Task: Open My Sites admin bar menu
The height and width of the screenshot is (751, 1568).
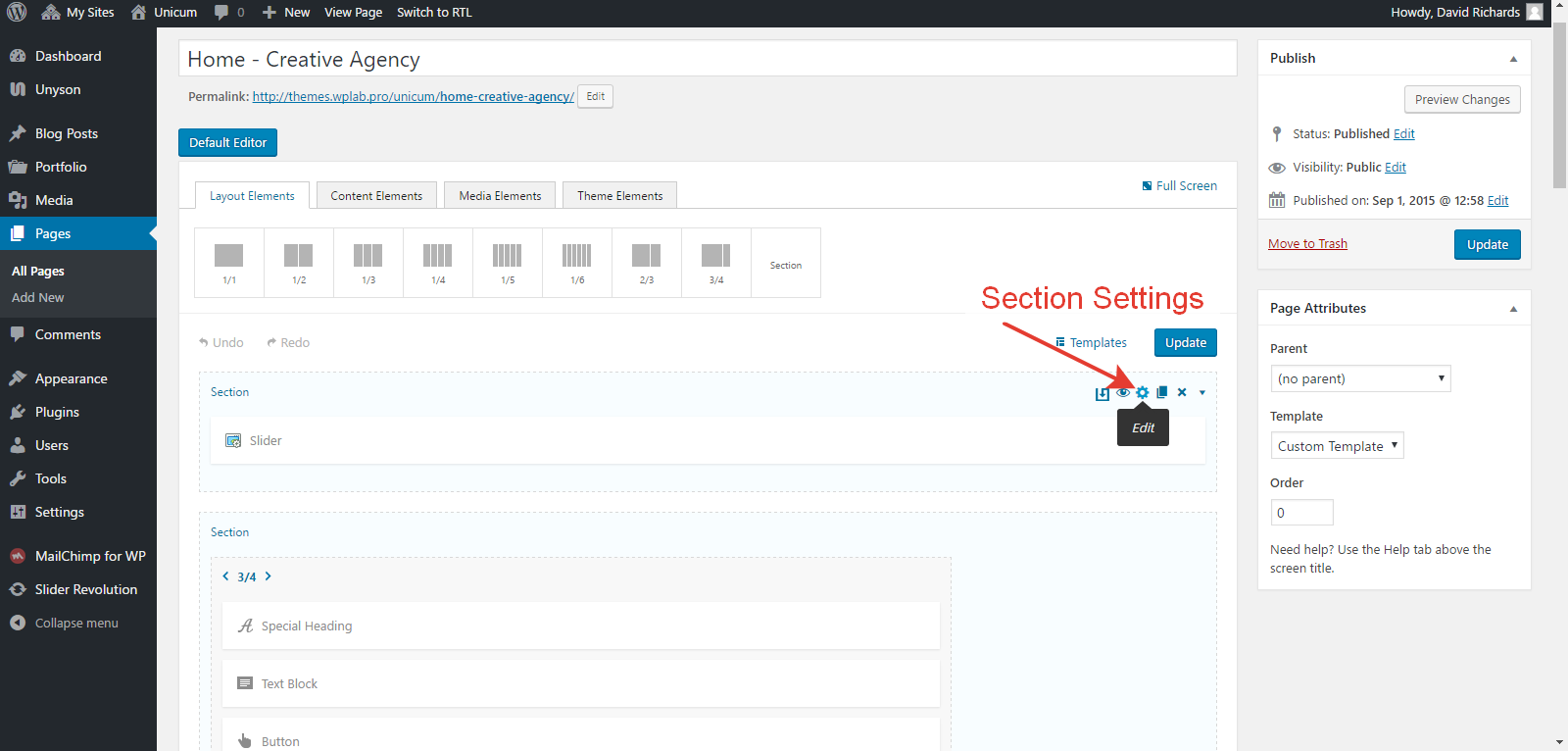Action: tap(77, 13)
